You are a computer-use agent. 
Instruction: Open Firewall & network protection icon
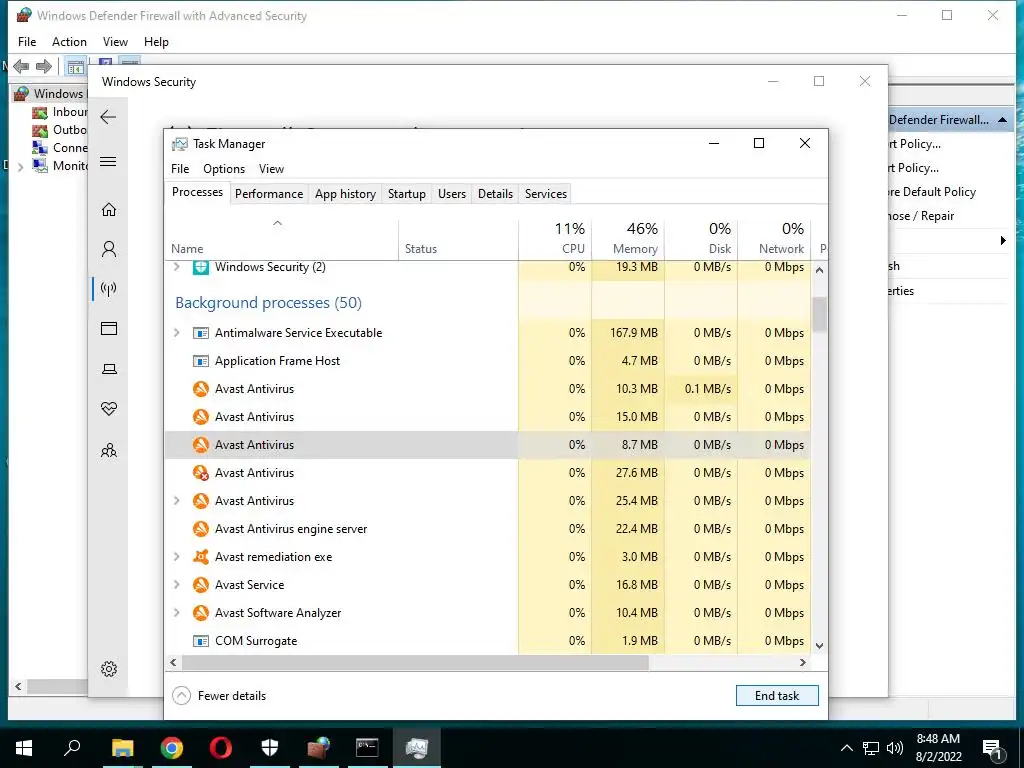pos(109,289)
